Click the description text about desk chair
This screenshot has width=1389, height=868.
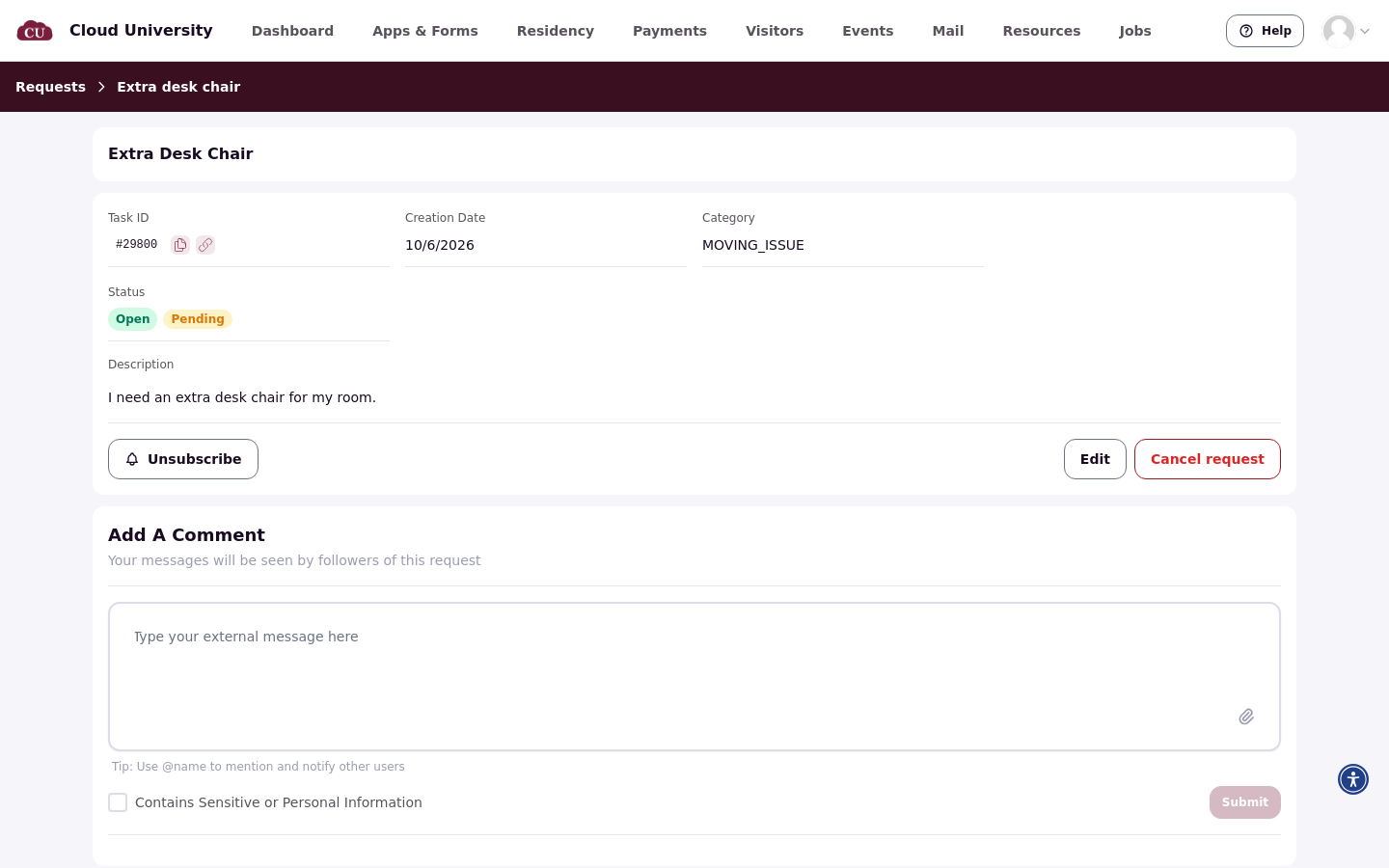coord(242,397)
